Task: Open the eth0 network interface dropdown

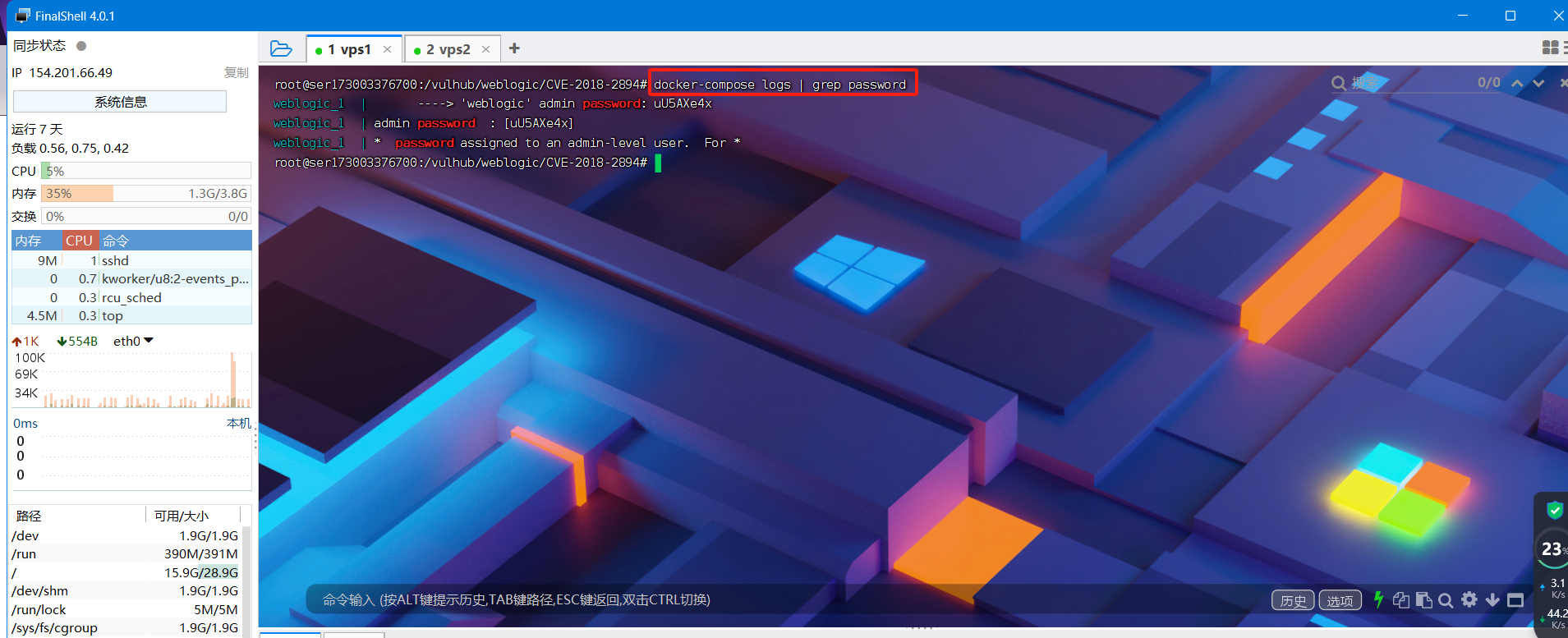Action: coord(133,341)
